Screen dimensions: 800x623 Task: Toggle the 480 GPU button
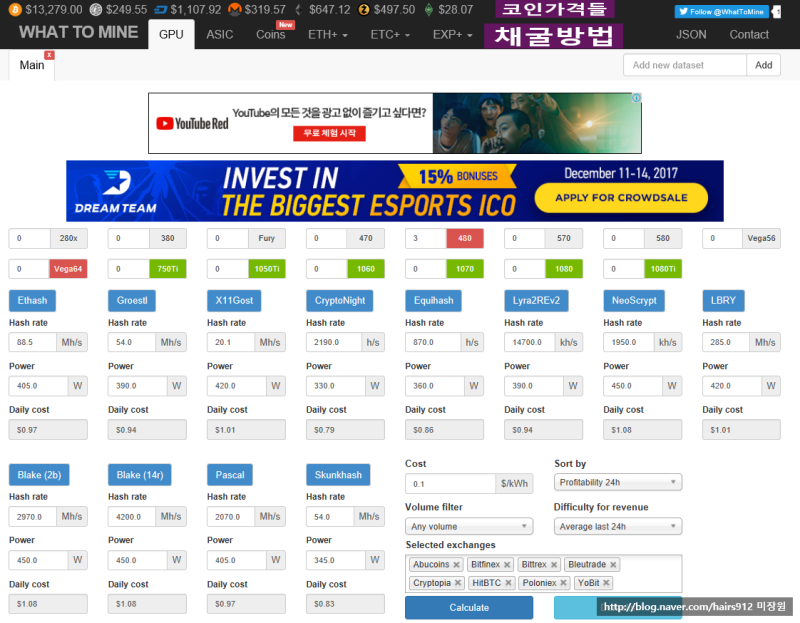click(x=465, y=238)
